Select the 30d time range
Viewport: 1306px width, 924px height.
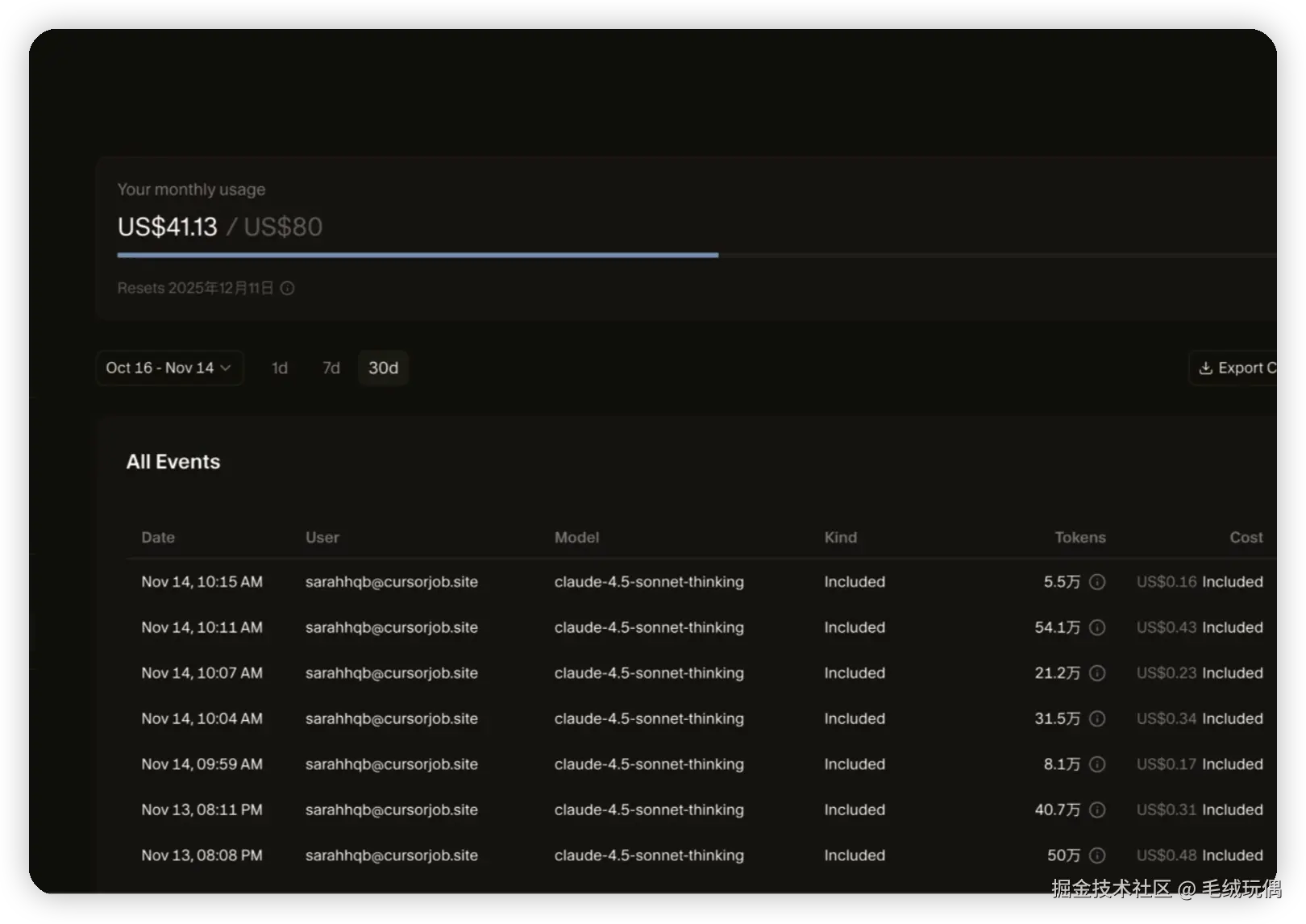383,368
